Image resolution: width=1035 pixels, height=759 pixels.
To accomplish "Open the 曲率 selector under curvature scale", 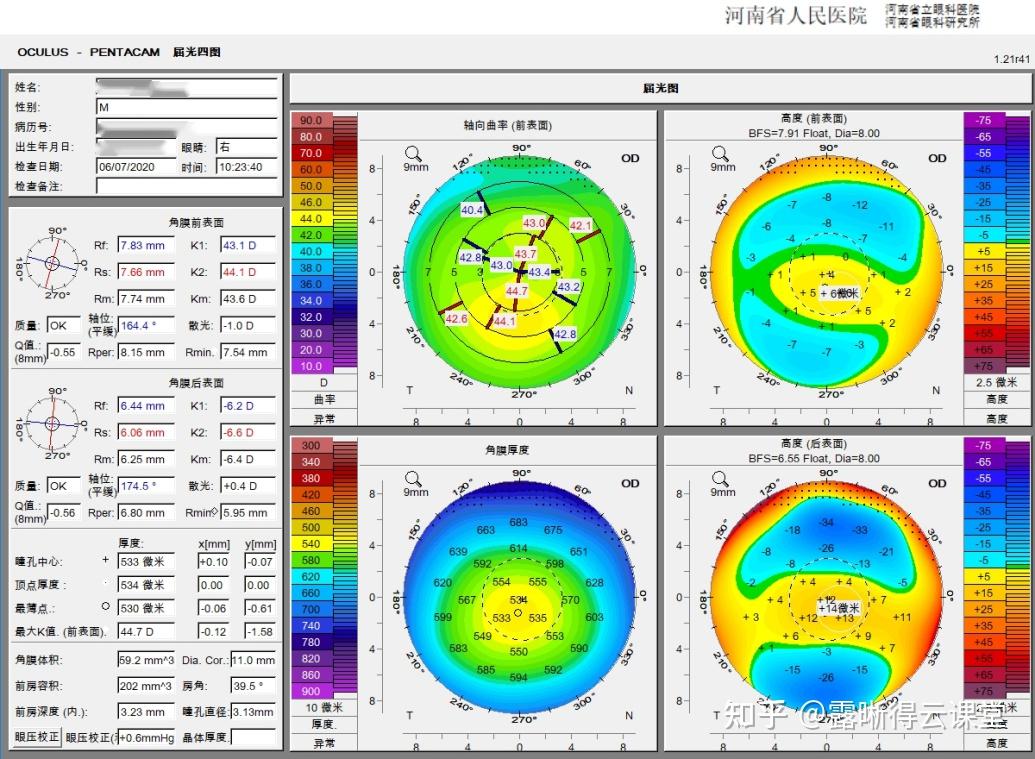I will coord(324,399).
